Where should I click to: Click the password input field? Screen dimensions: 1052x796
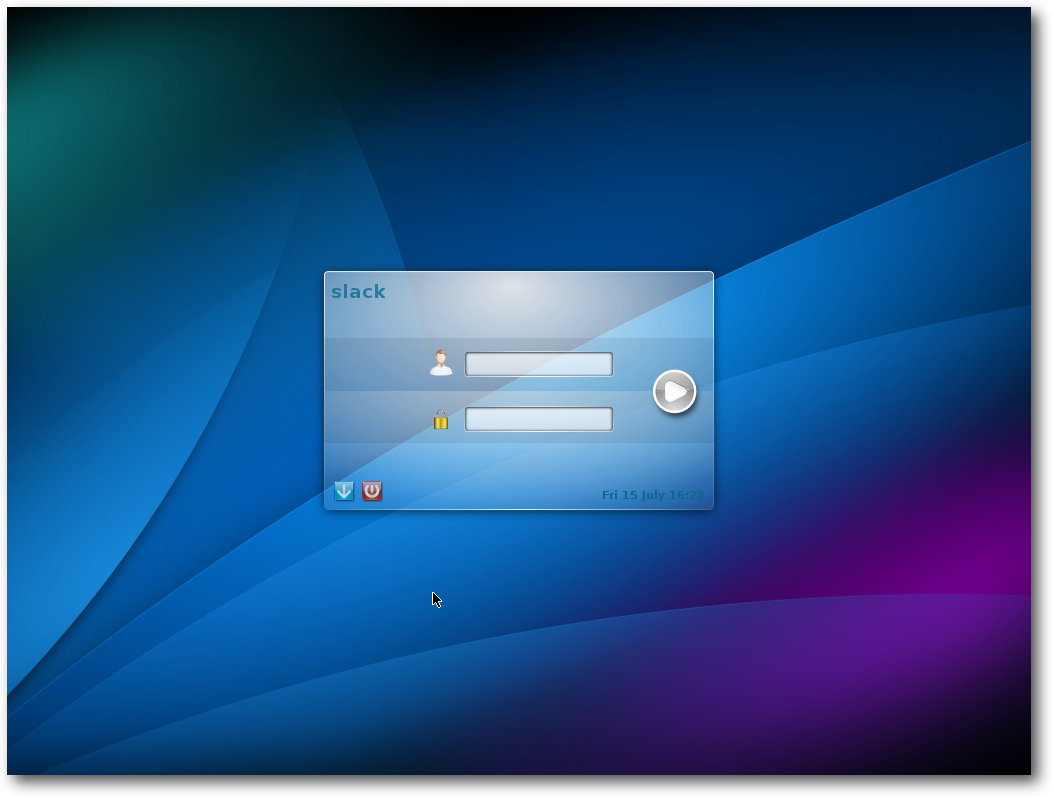click(539, 419)
